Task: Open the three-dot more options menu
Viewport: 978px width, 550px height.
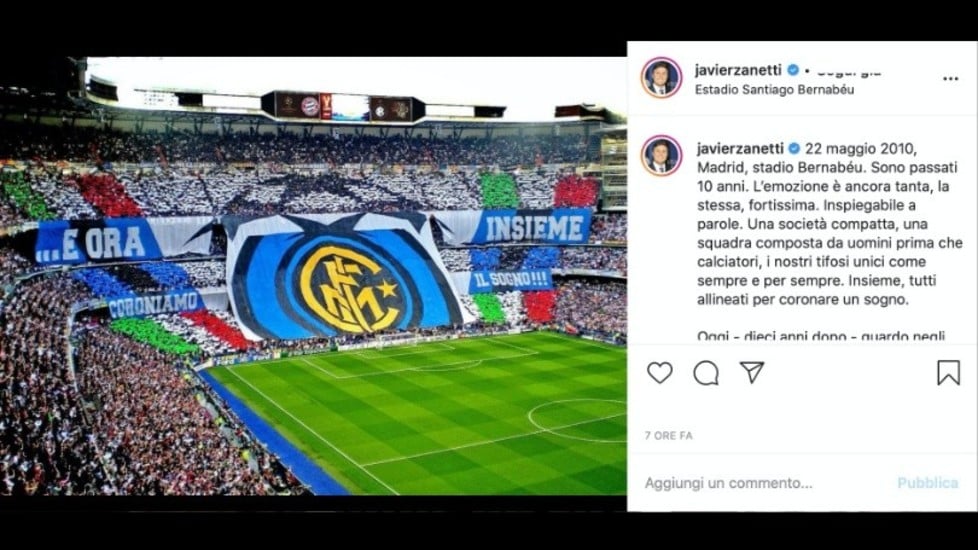Action: [950, 79]
